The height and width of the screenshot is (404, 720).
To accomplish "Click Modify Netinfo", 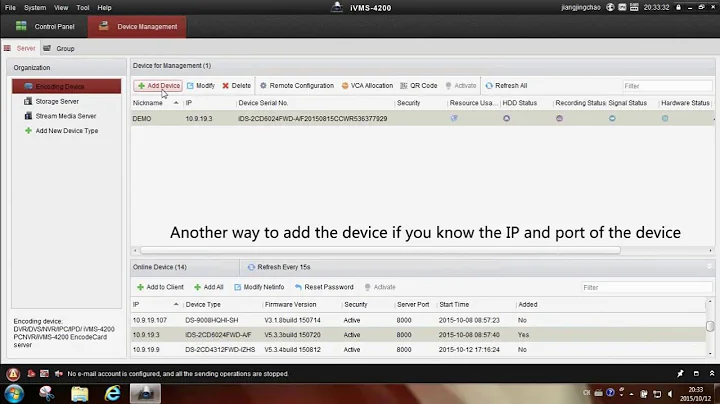I will tap(259, 287).
